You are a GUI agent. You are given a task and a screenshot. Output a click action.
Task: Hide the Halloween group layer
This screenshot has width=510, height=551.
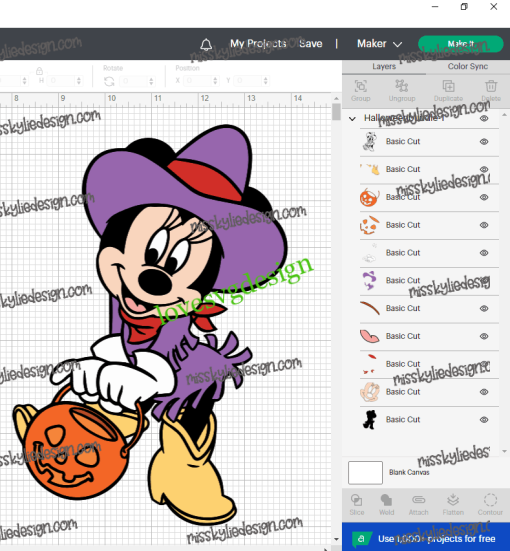coord(484,118)
